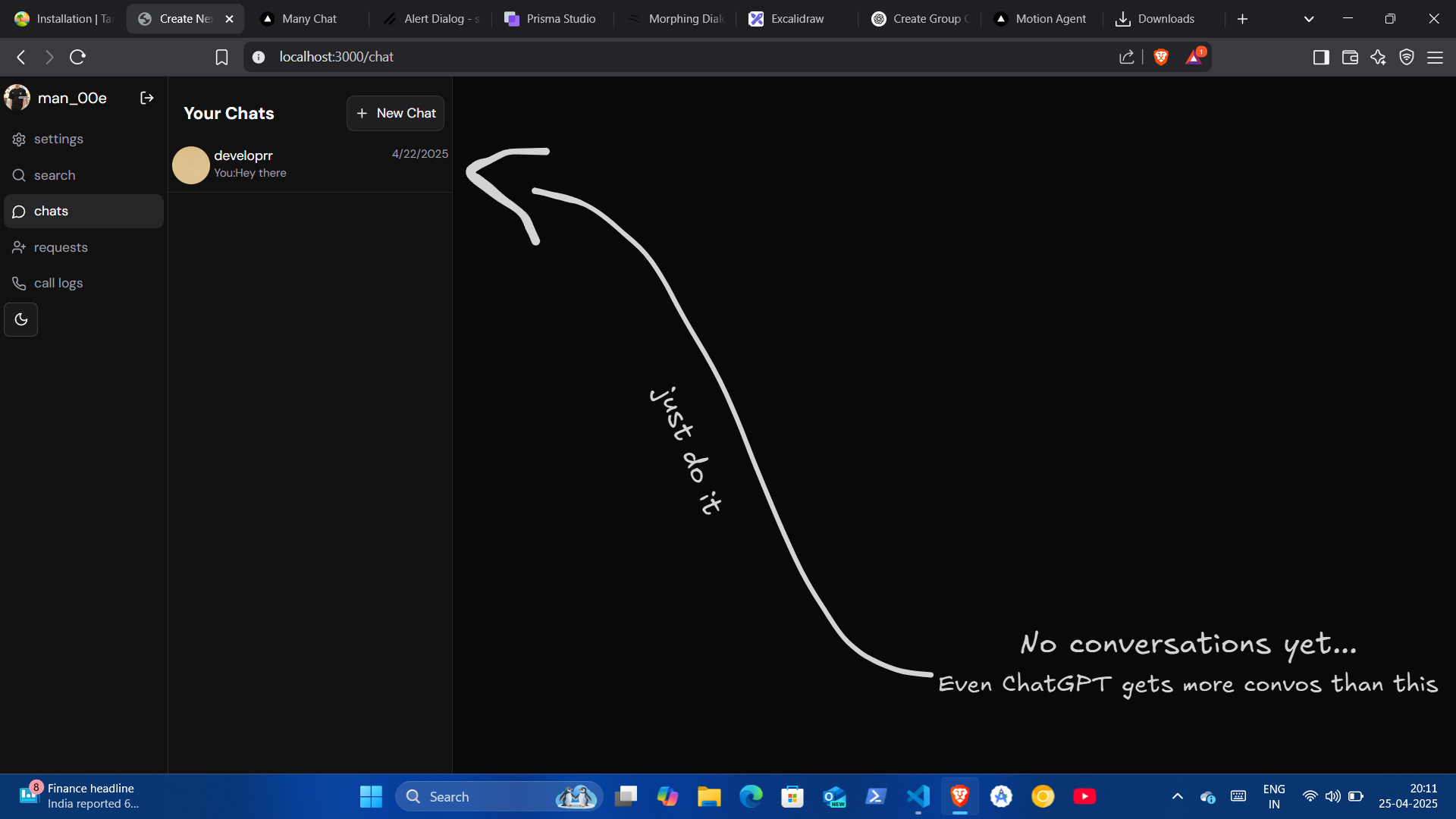Switch to the Excalidraw tab
The image size is (1456, 819).
pyautogui.click(x=796, y=19)
